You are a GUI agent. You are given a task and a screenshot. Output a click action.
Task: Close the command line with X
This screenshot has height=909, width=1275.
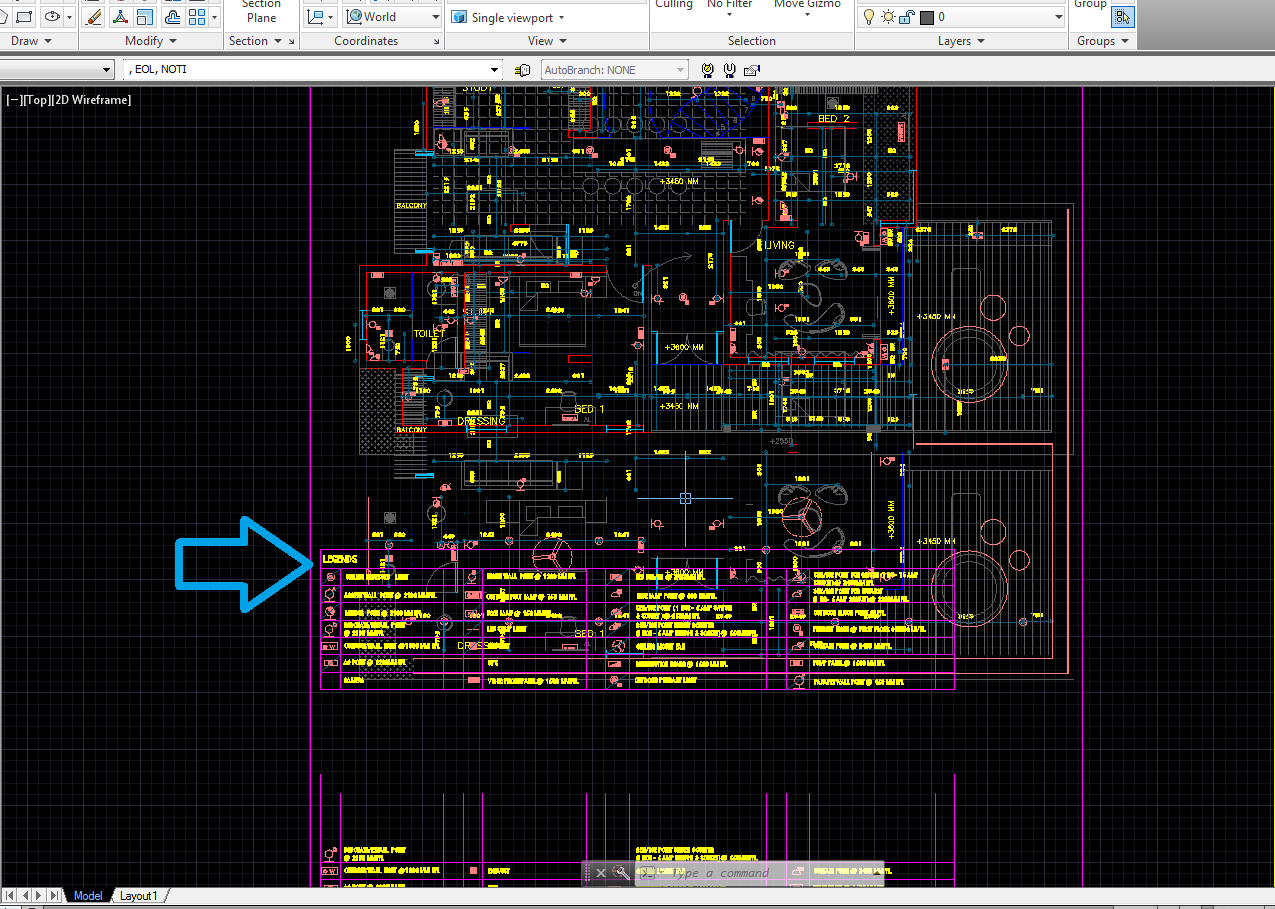[x=601, y=873]
